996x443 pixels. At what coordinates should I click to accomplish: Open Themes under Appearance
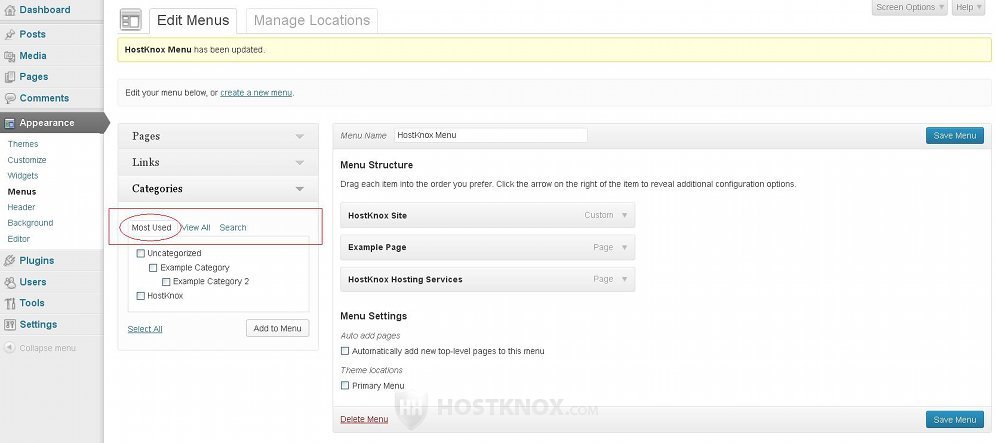(x=23, y=144)
